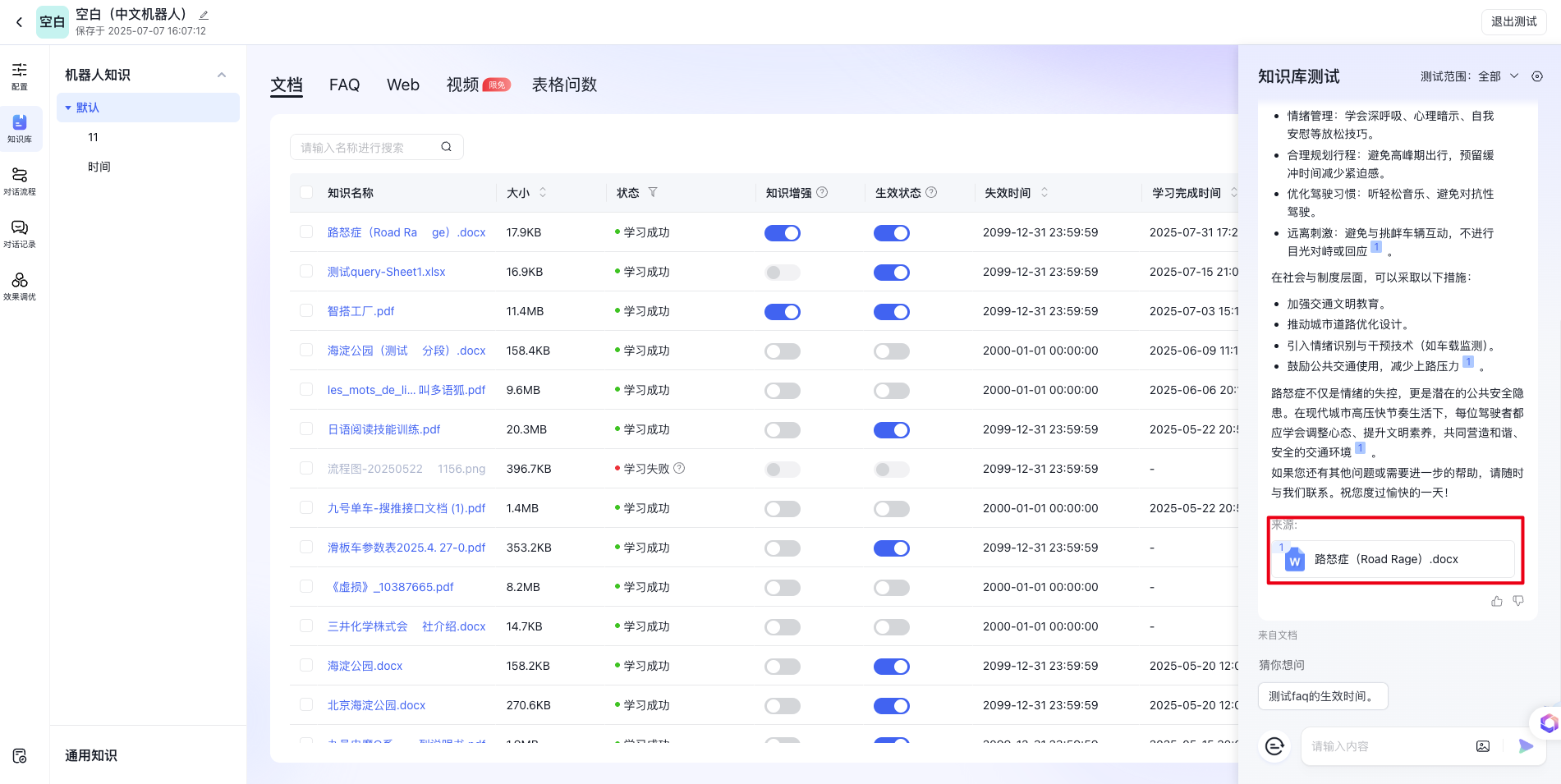Click the thumbs down icon on the answer
This screenshot has width=1561, height=784.
[x=1518, y=601]
